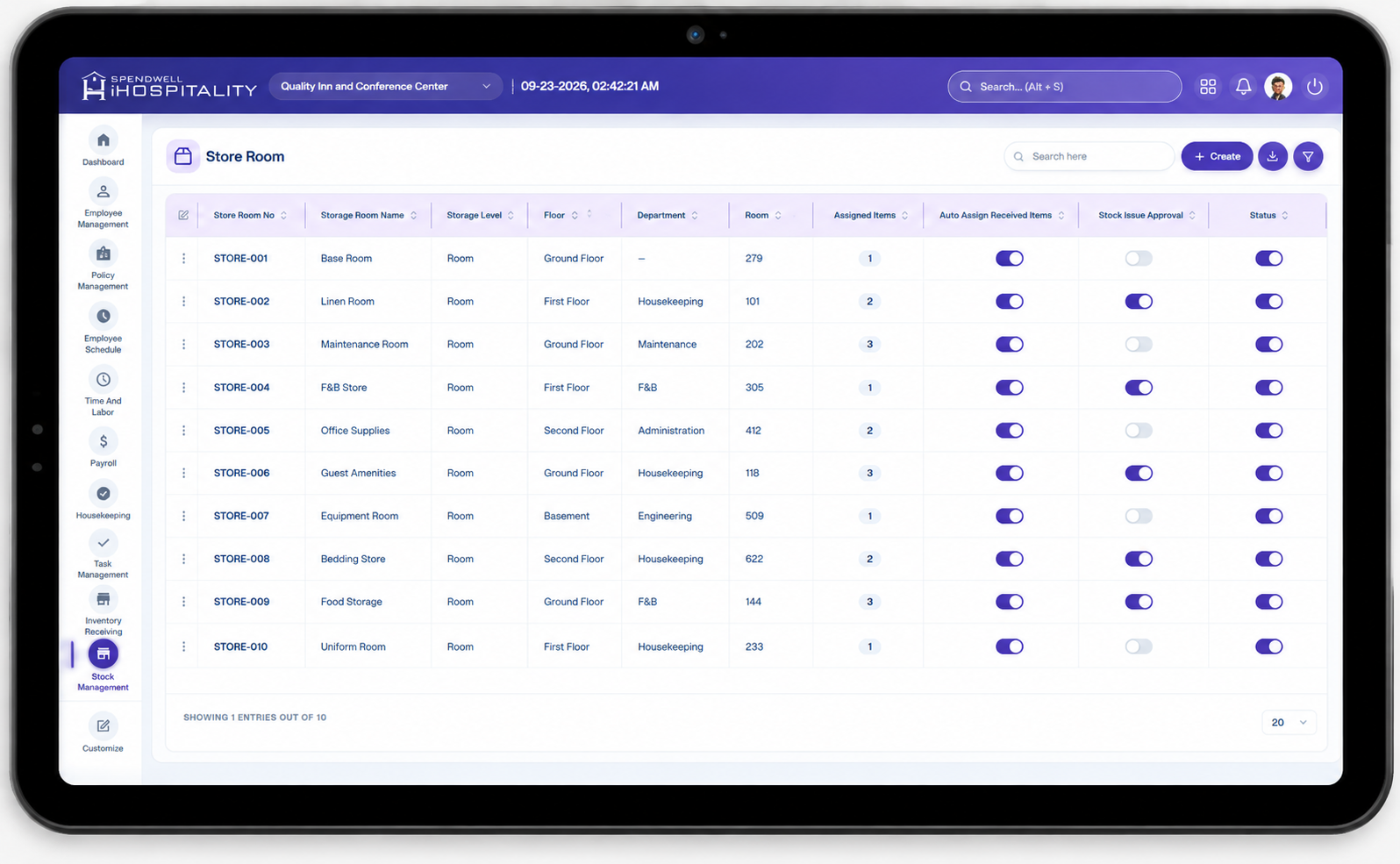Open row actions menu for STORE-006
The height and width of the screenshot is (864, 1400).
point(183,474)
